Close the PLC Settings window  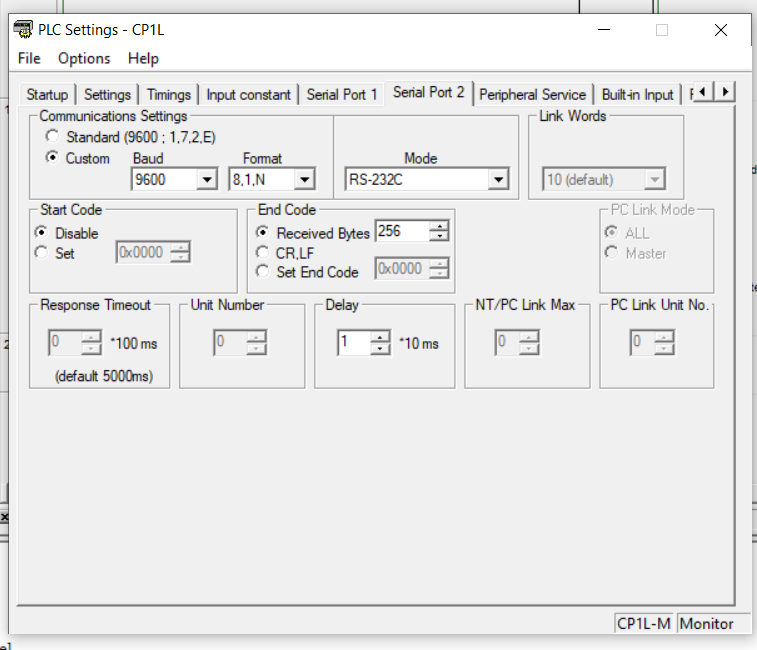click(721, 30)
